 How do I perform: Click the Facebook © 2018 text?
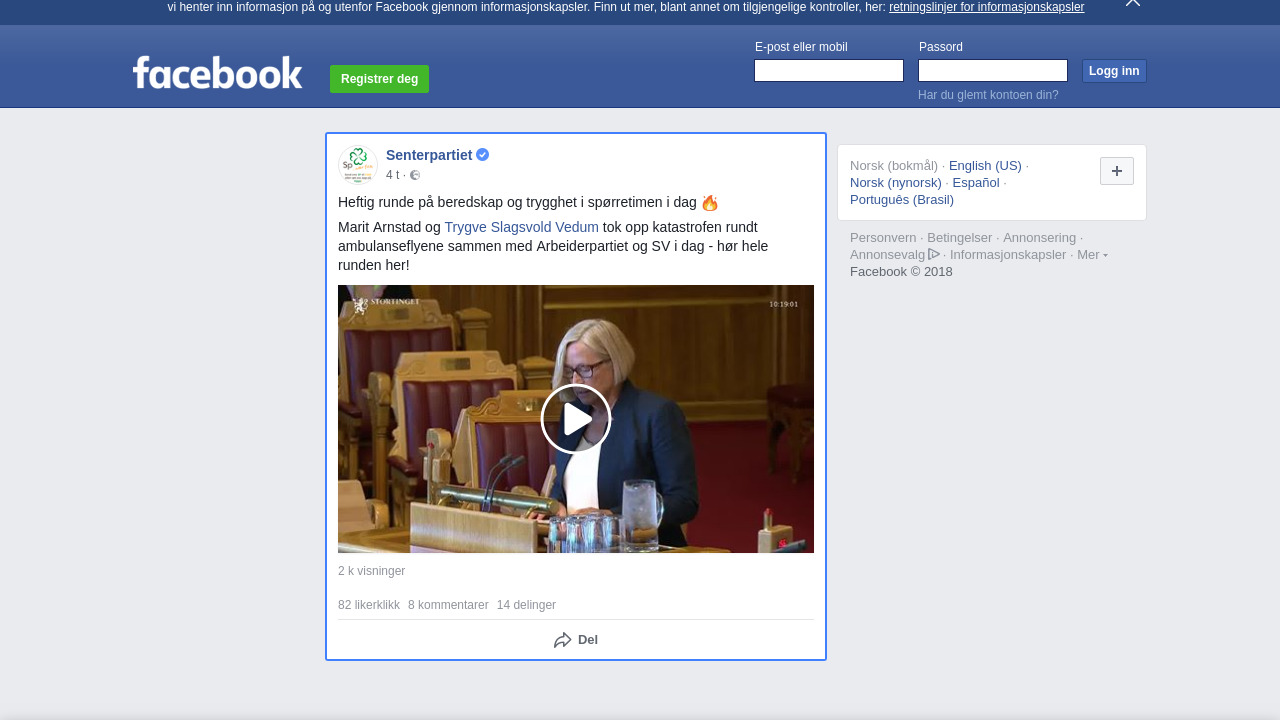[x=901, y=272]
